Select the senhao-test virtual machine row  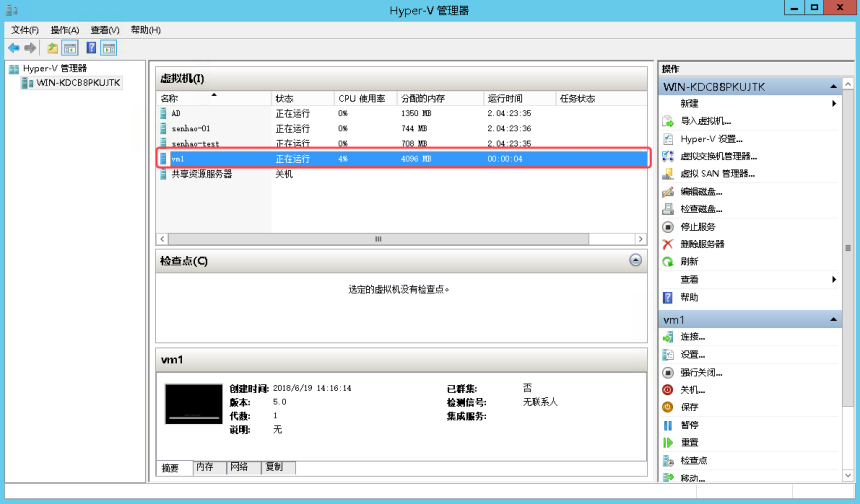click(x=401, y=143)
